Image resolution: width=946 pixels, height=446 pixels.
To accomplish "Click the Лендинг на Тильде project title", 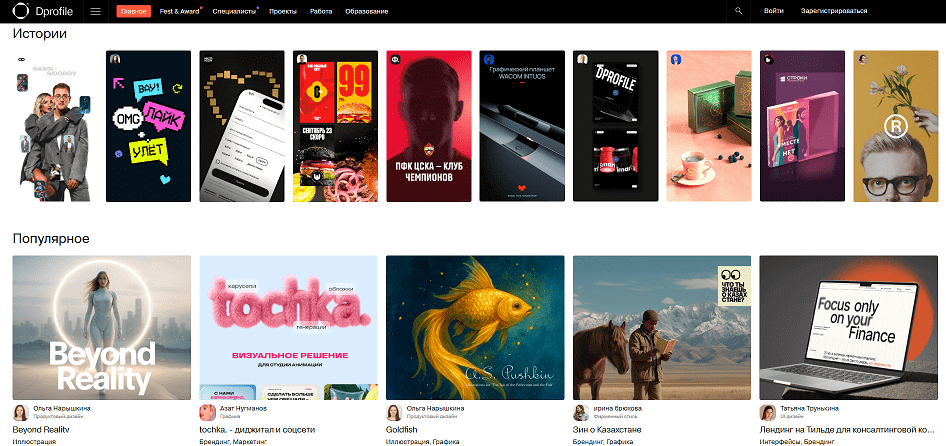I will coord(848,430).
